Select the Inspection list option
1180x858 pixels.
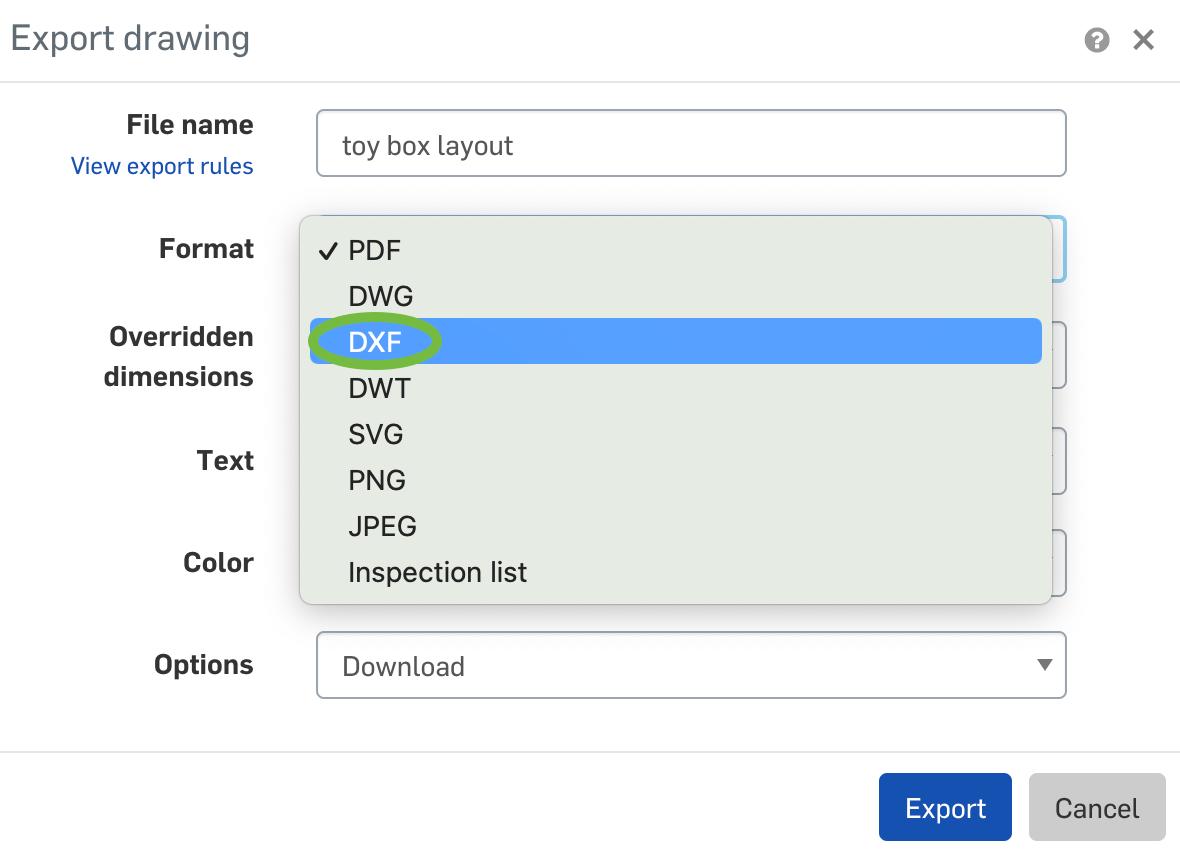(437, 572)
